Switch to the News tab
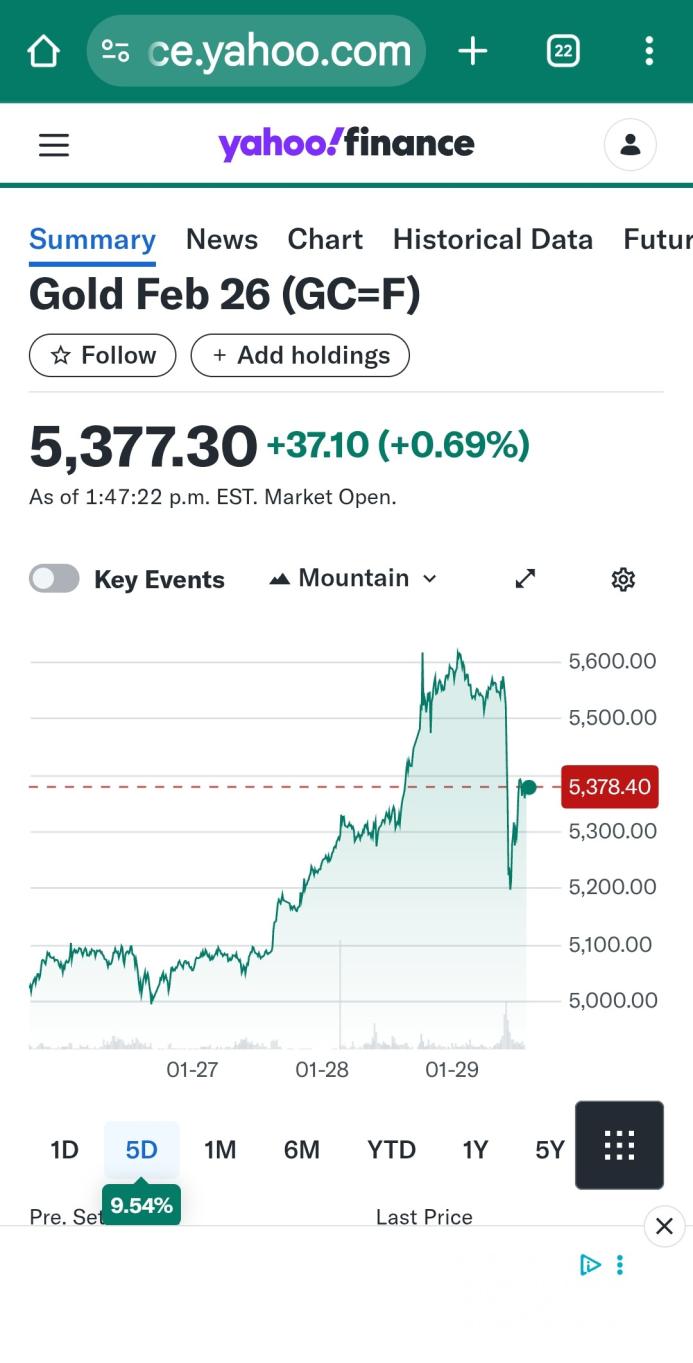 [222, 240]
